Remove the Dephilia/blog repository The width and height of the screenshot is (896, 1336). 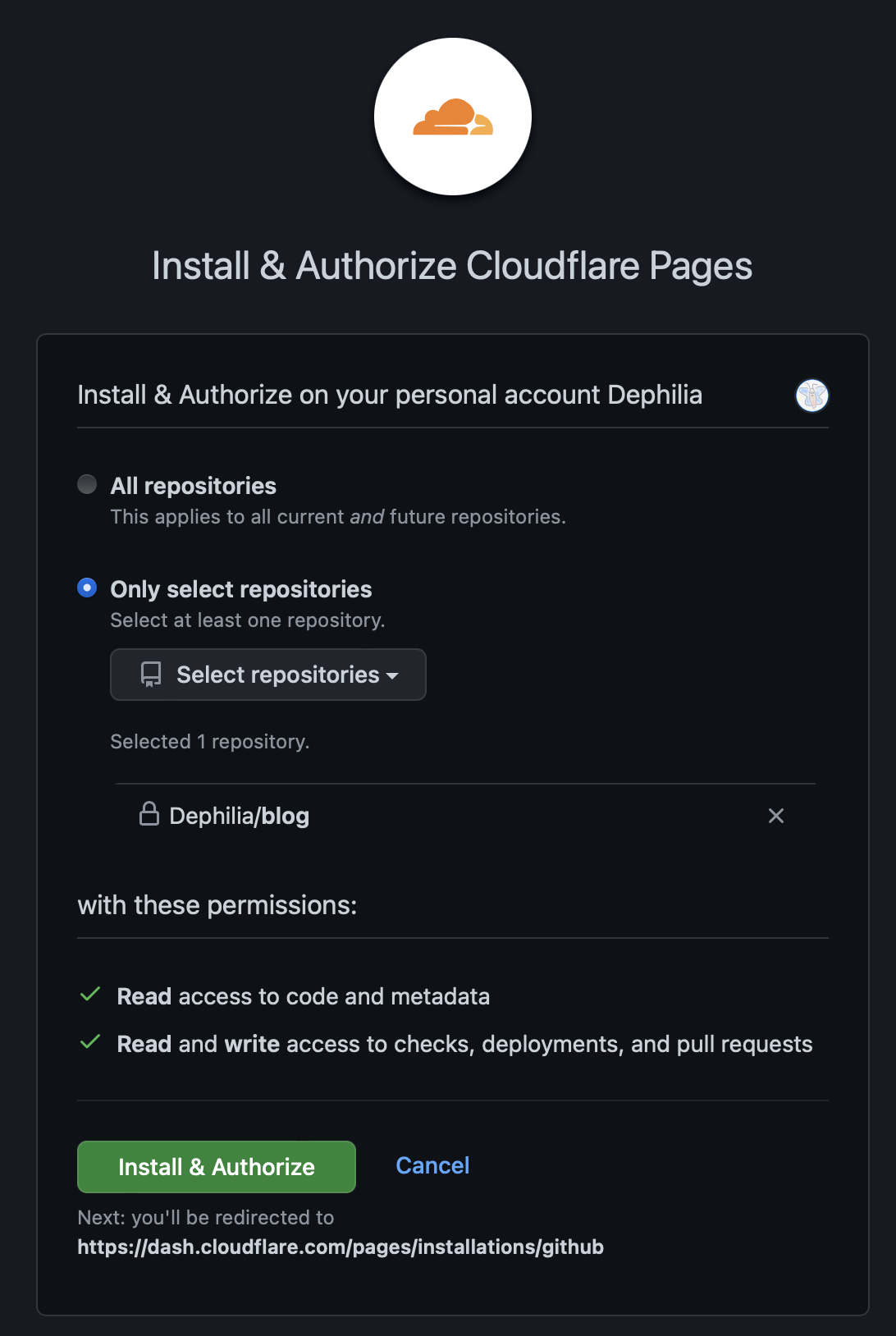point(776,816)
